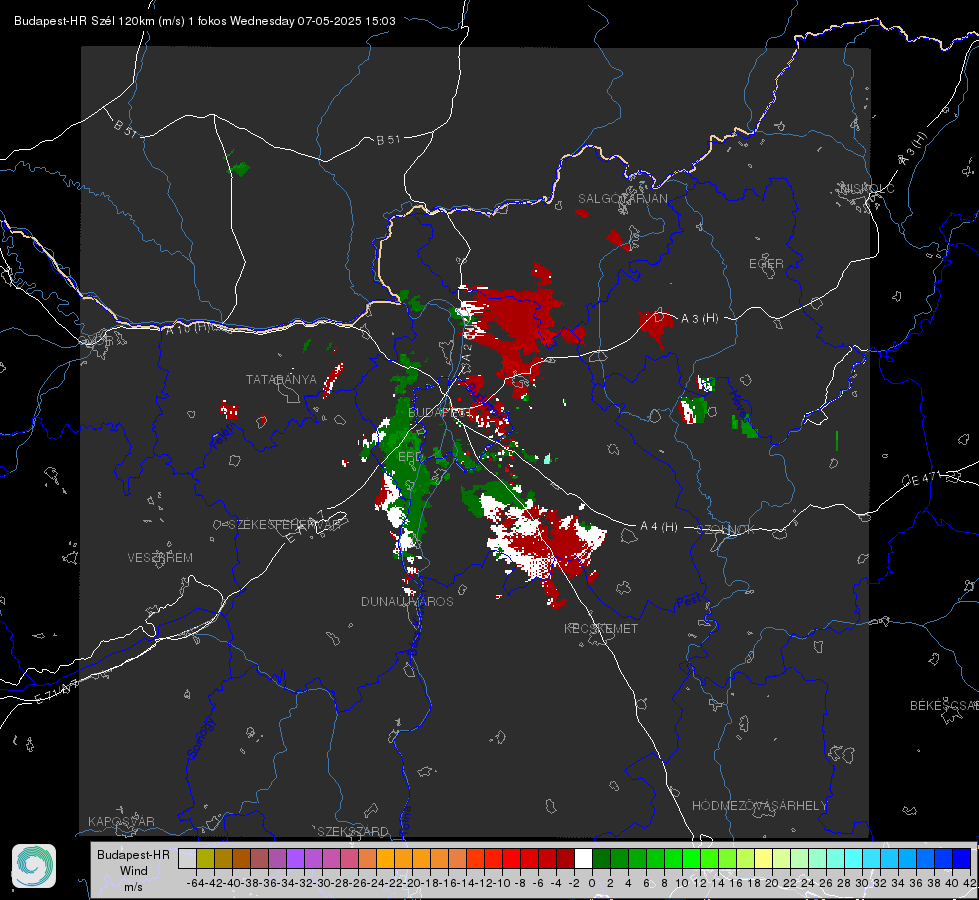
Task: Select the dark red swatch between -4 and -2
Action: click(x=565, y=859)
